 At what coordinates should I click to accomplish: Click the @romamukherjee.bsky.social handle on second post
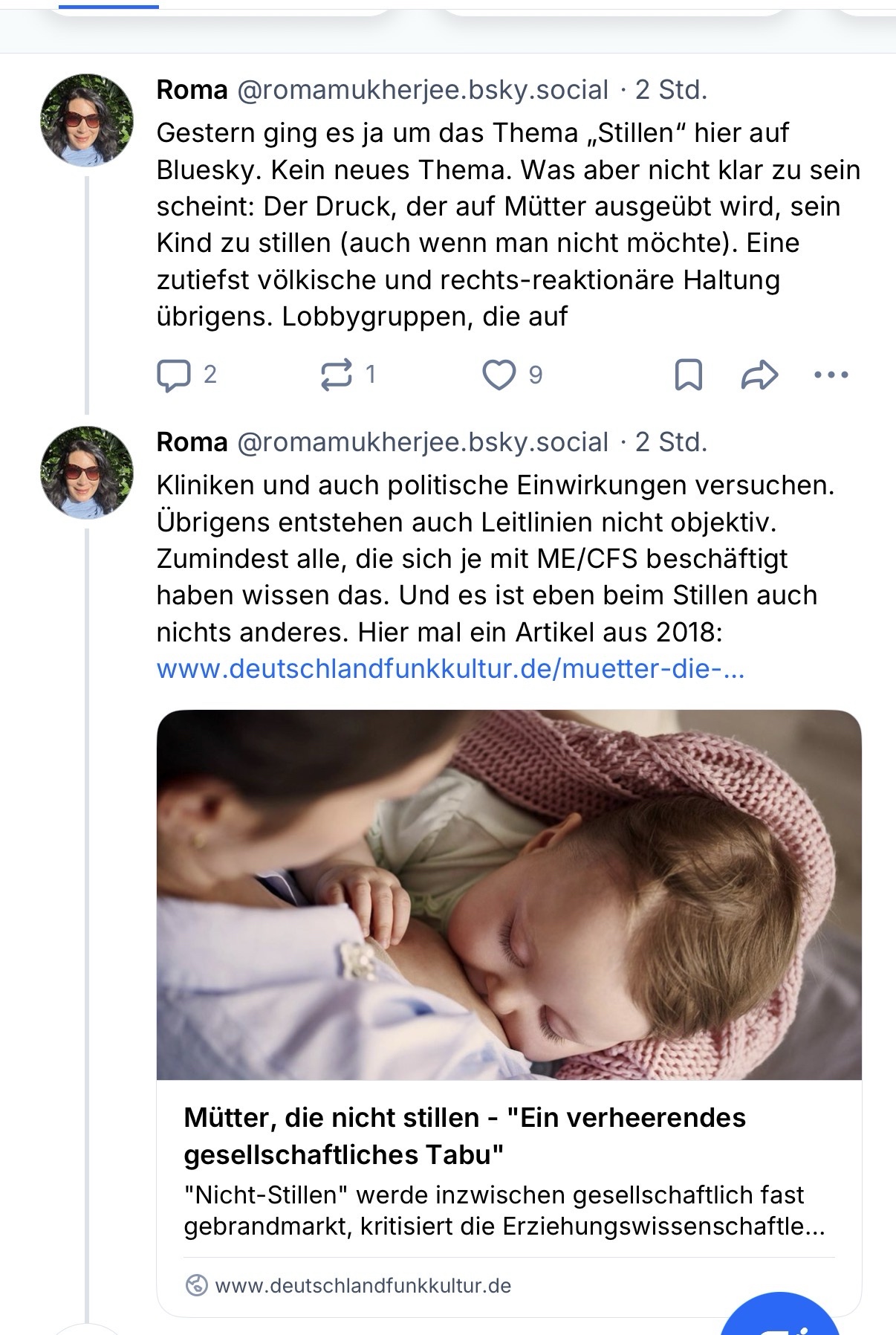422,442
